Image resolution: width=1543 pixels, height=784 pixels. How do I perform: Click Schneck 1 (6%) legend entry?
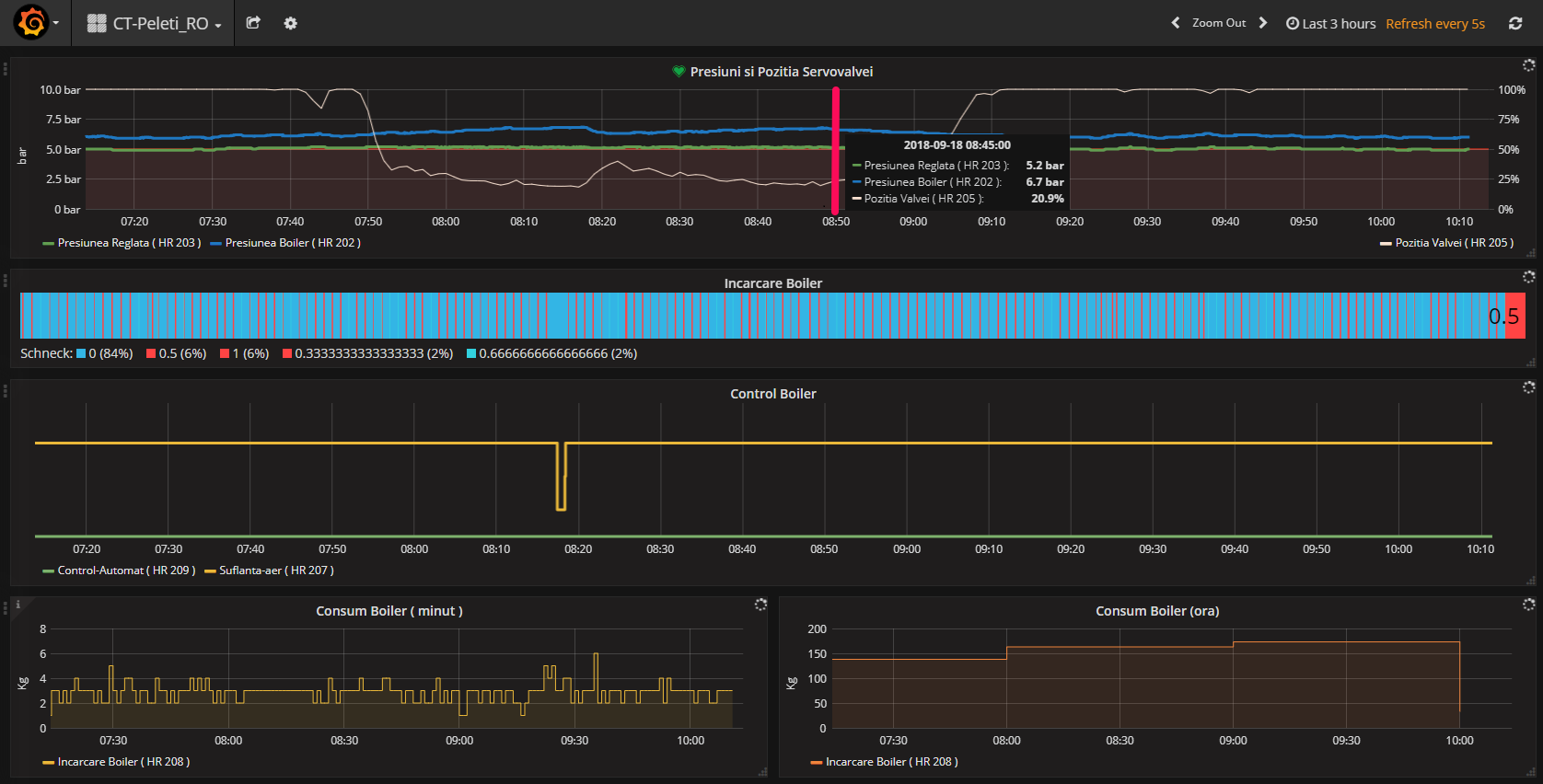pyautogui.click(x=244, y=353)
